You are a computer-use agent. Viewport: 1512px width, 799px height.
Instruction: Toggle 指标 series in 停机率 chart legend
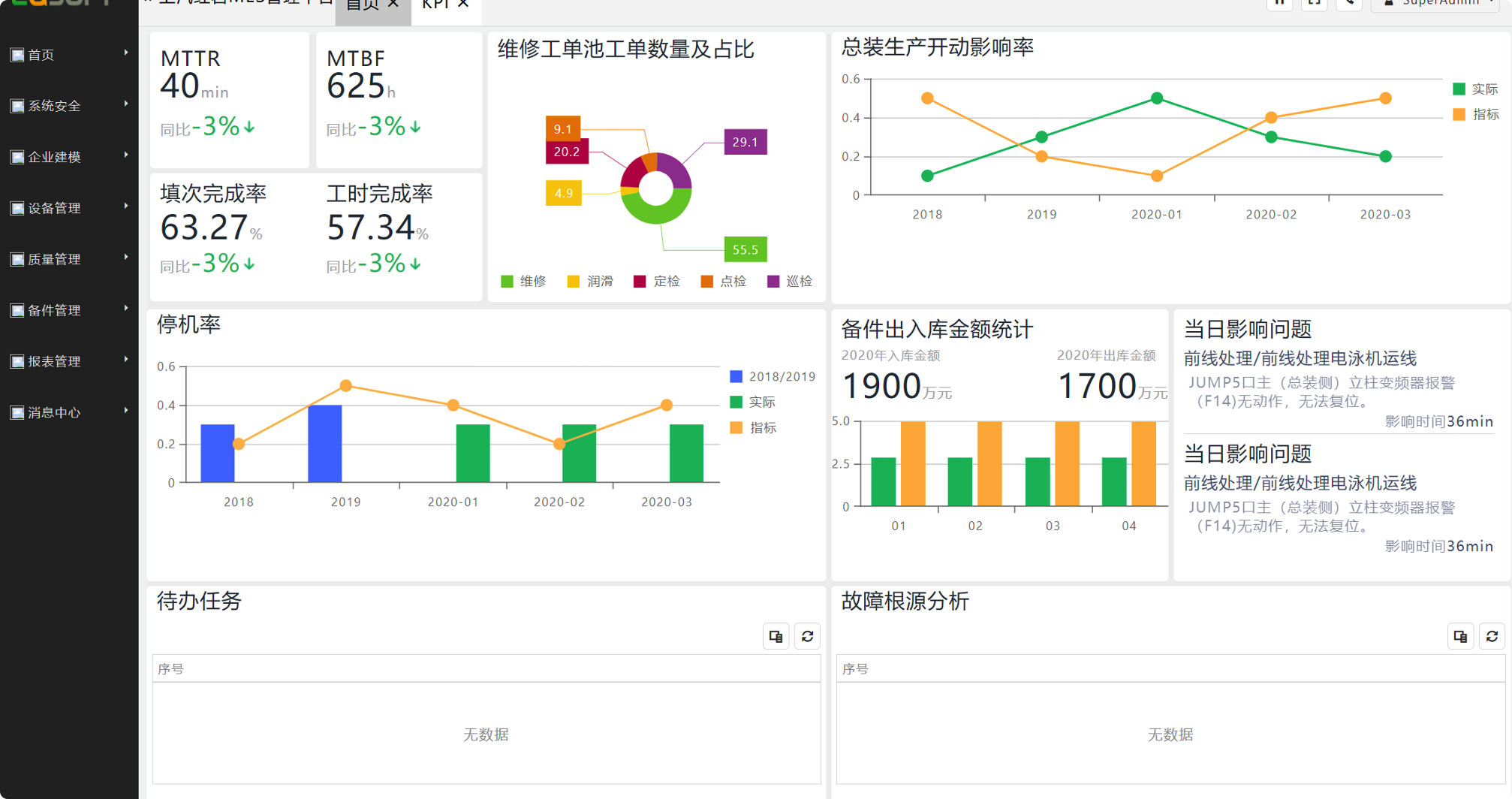(753, 428)
